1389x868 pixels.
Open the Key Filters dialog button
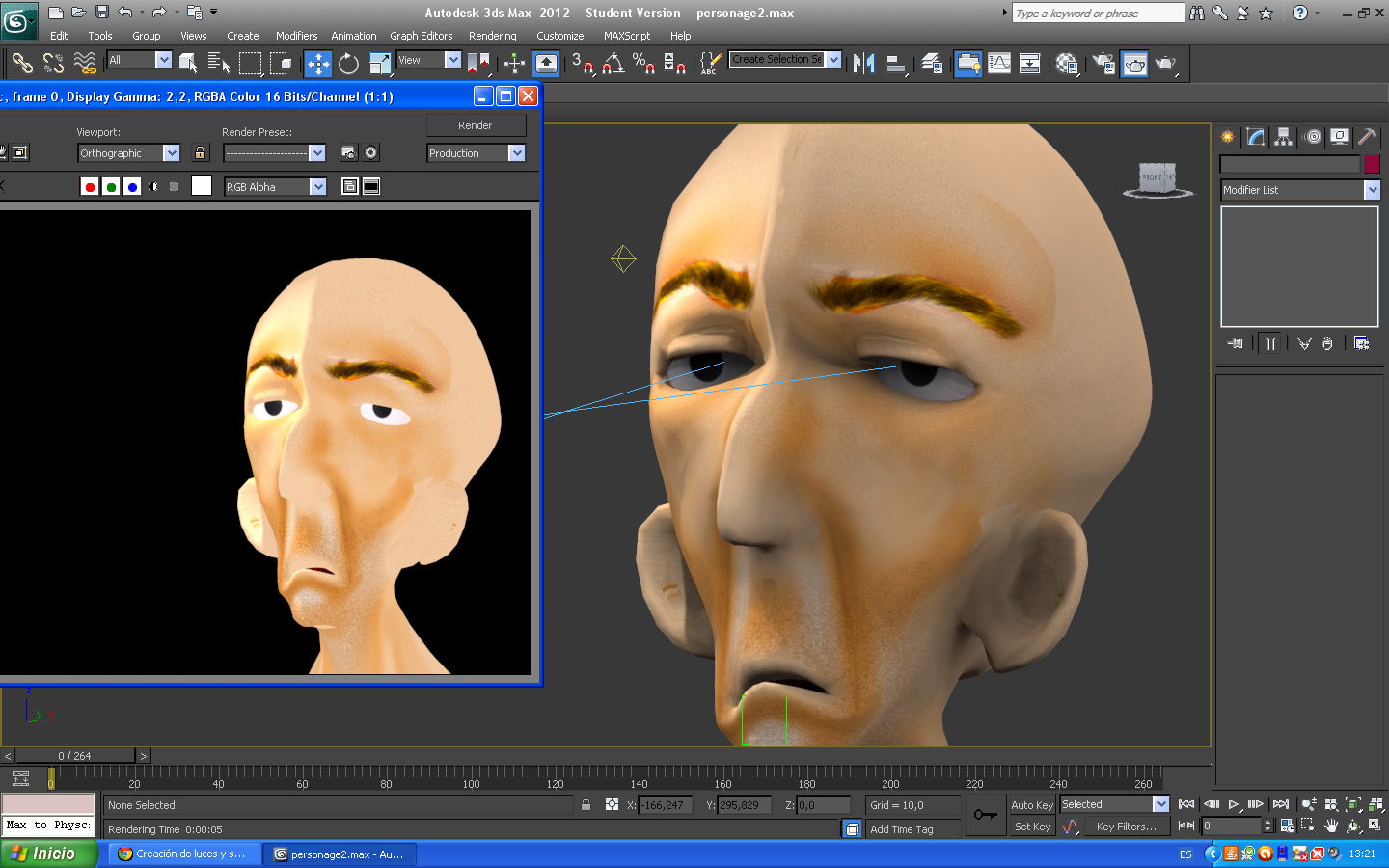pyautogui.click(x=1127, y=827)
